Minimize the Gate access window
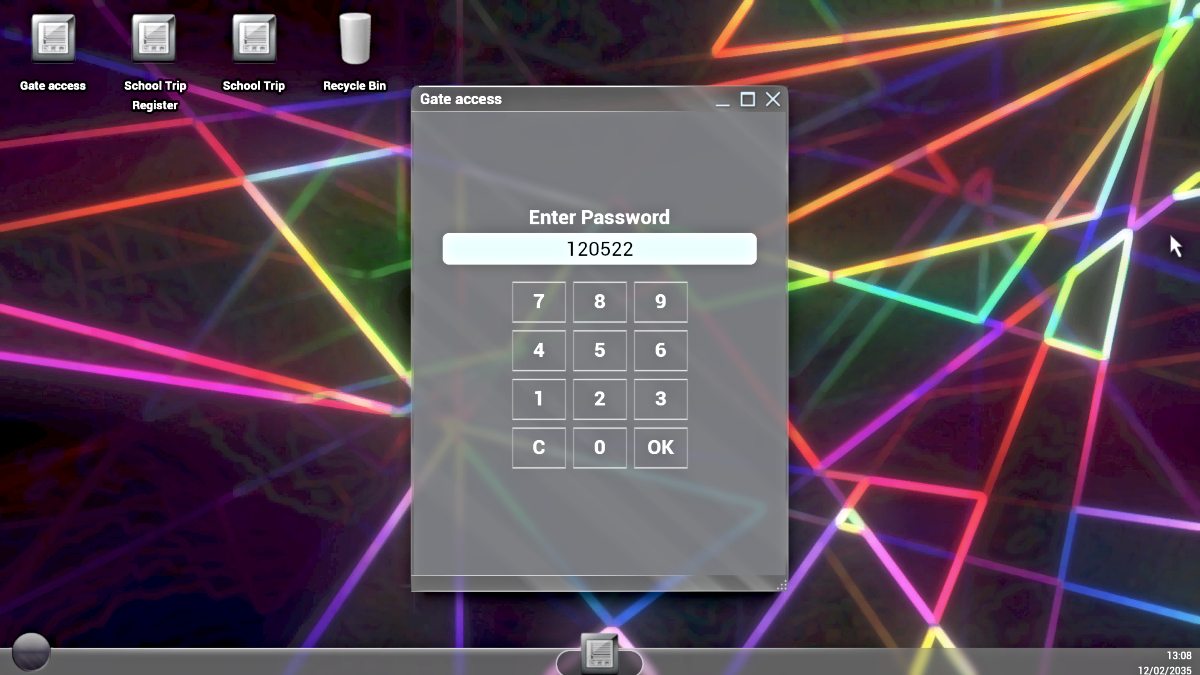 (x=722, y=99)
